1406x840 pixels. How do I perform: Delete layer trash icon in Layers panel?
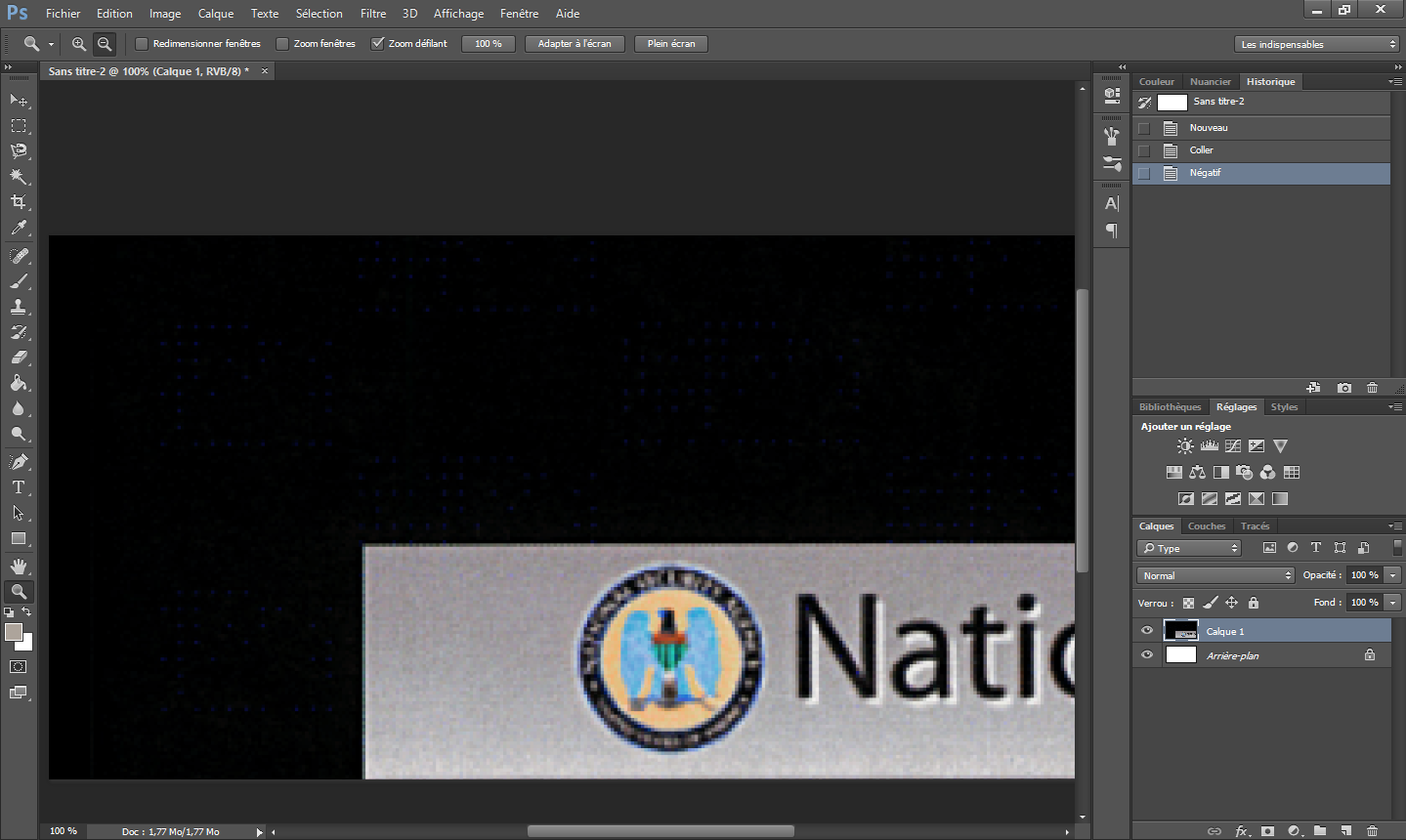[1372, 831]
